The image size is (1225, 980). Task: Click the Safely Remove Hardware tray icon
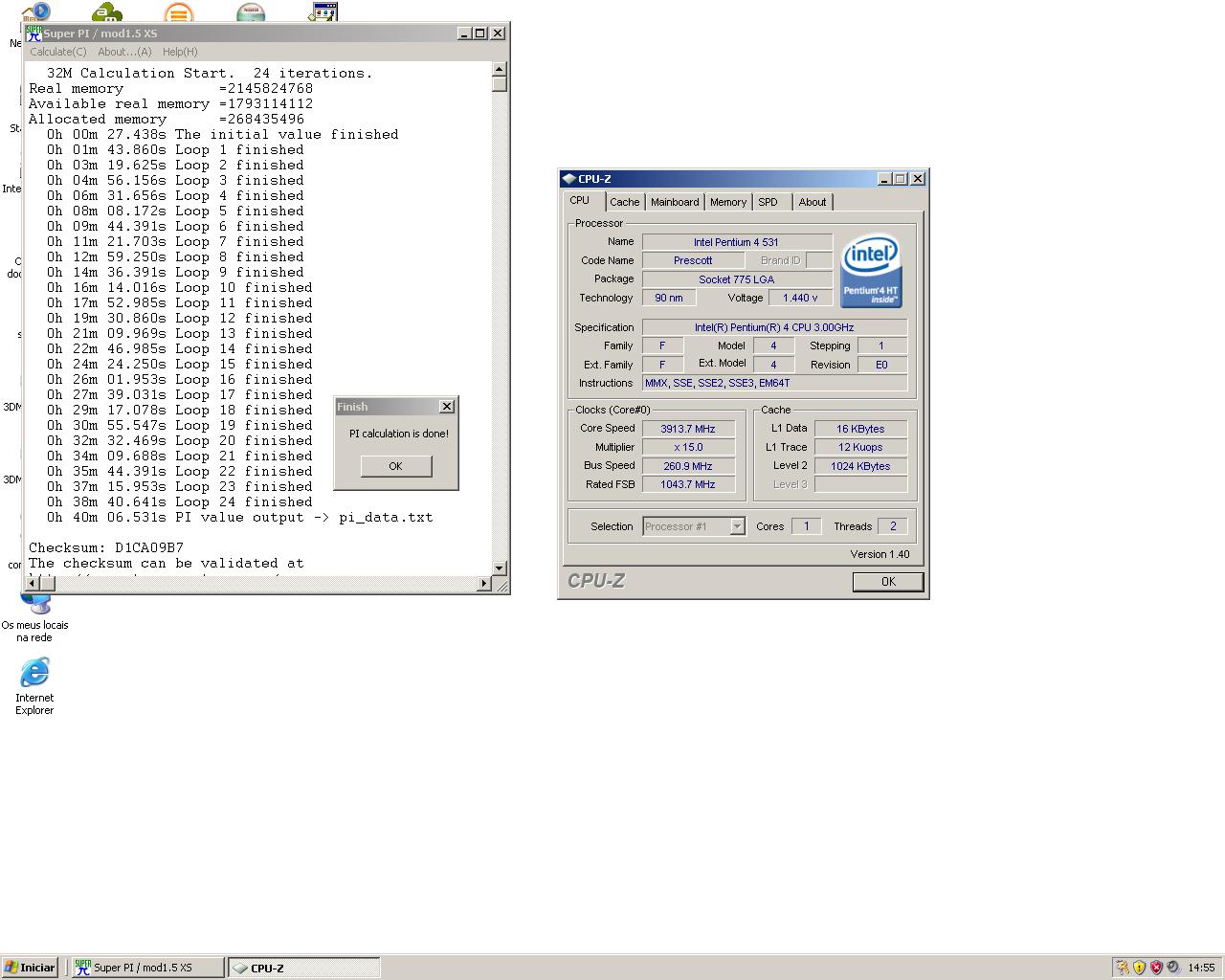(x=1122, y=968)
